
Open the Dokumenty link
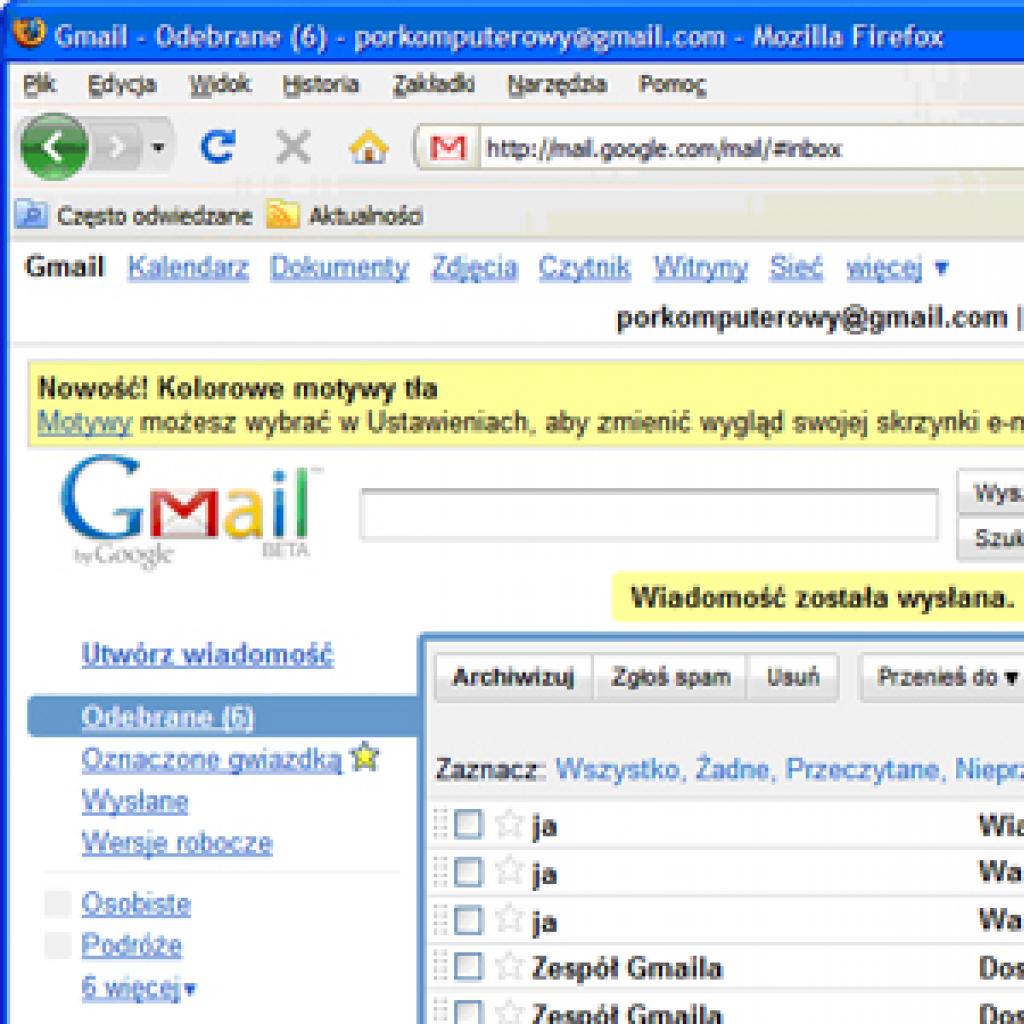click(340, 267)
